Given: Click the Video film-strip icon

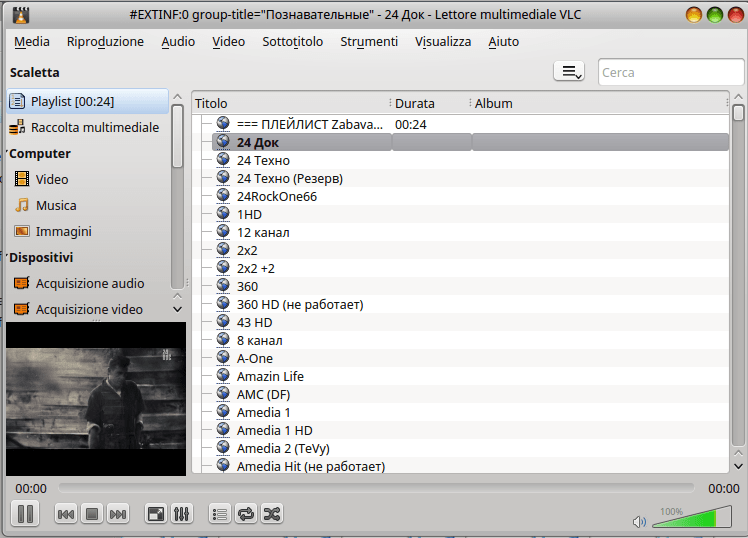Looking at the screenshot, I should (x=21, y=179).
